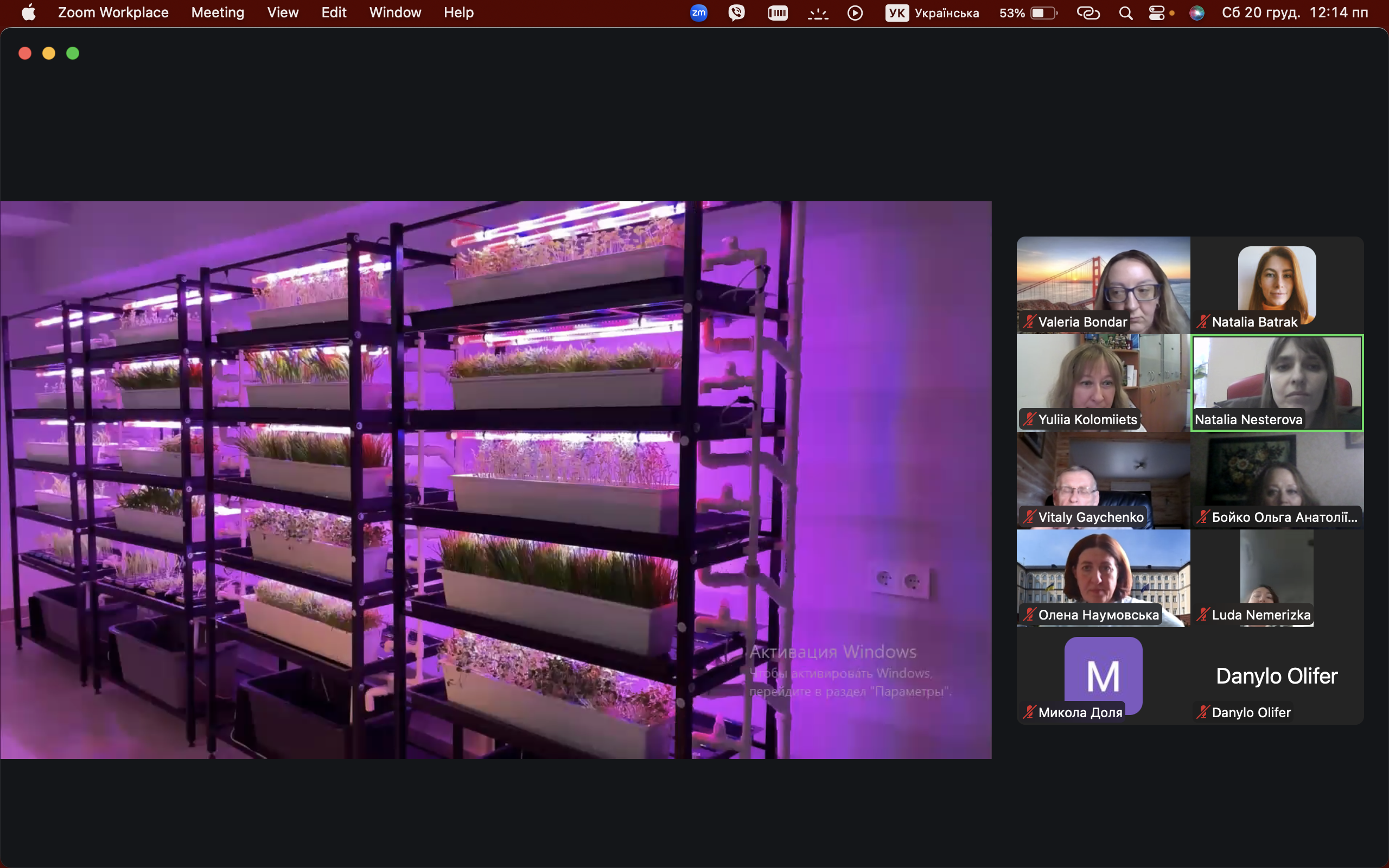Open Spotlight search magnifier icon
Image resolution: width=1389 pixels, height=868 pixels.
pyautogui.click(x=1125, y=12)
